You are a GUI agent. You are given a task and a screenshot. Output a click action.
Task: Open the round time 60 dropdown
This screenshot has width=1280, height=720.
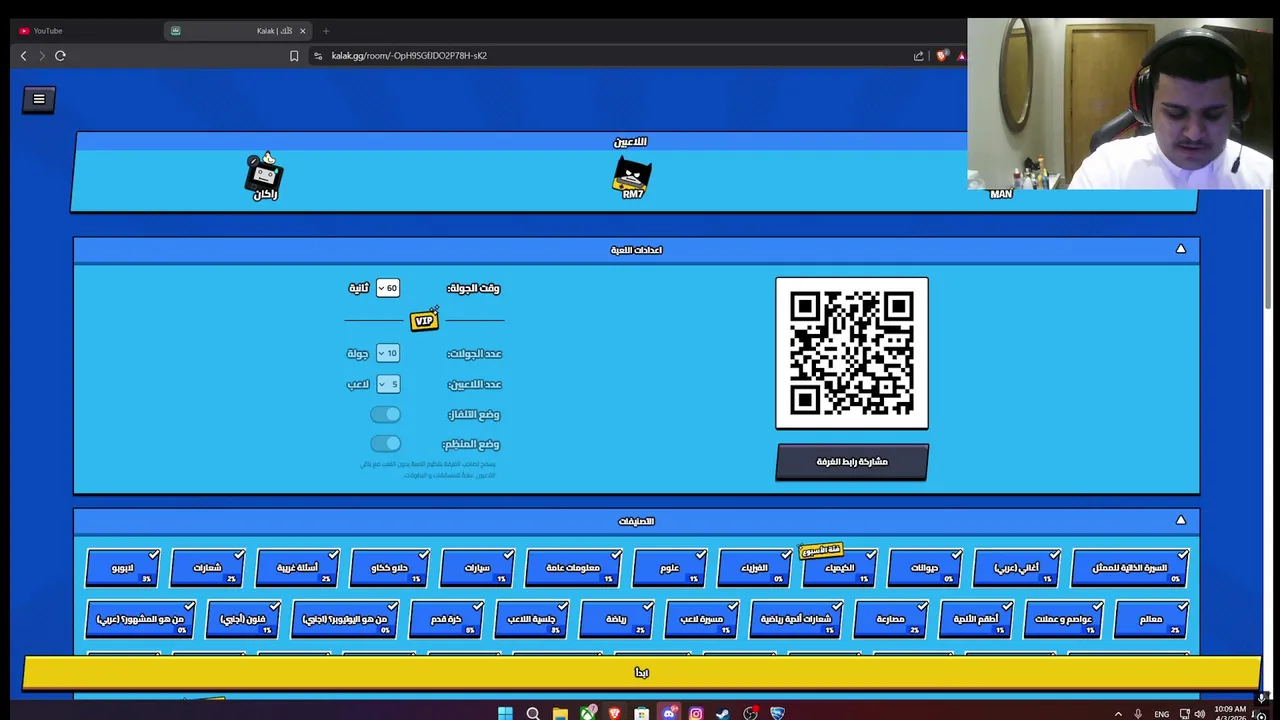coord(388,288)
